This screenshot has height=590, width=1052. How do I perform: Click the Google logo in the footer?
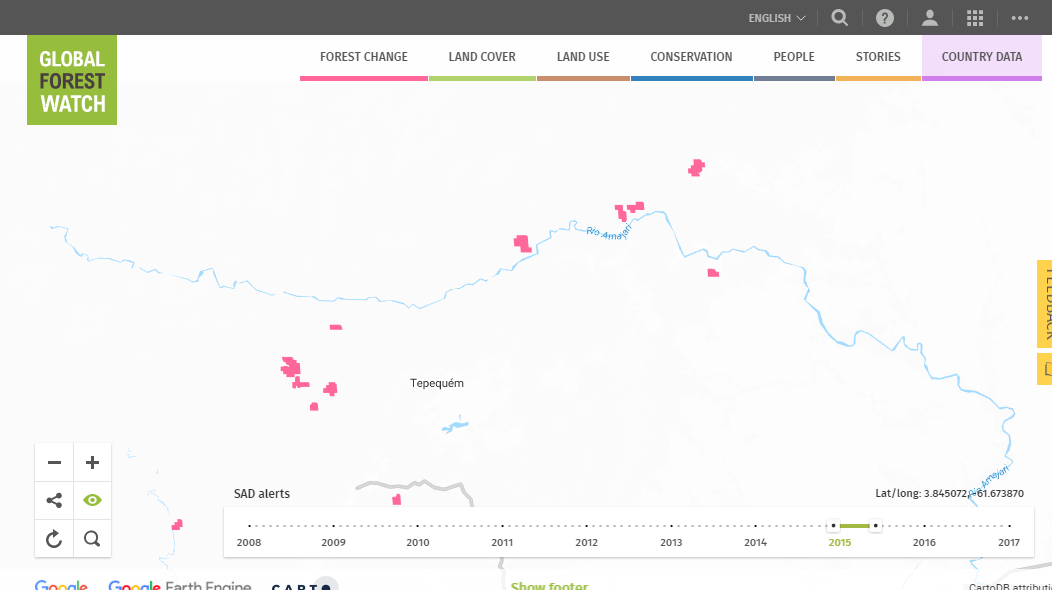pyautogui.click(x=61, y=585)
